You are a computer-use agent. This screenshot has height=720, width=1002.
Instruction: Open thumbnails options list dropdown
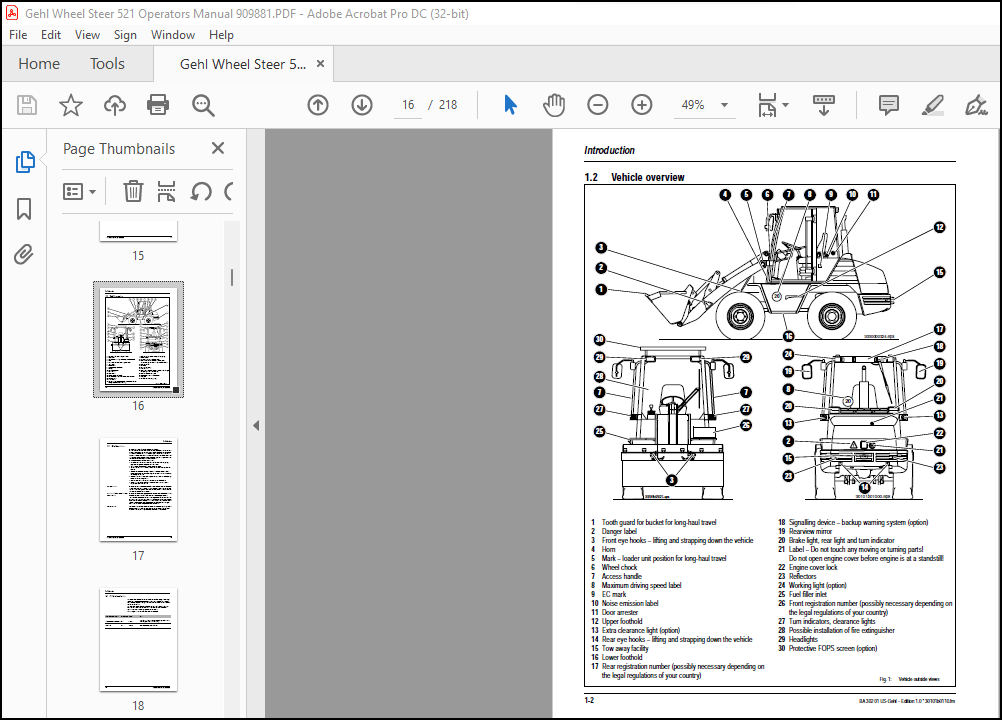[x=79, y=191]
